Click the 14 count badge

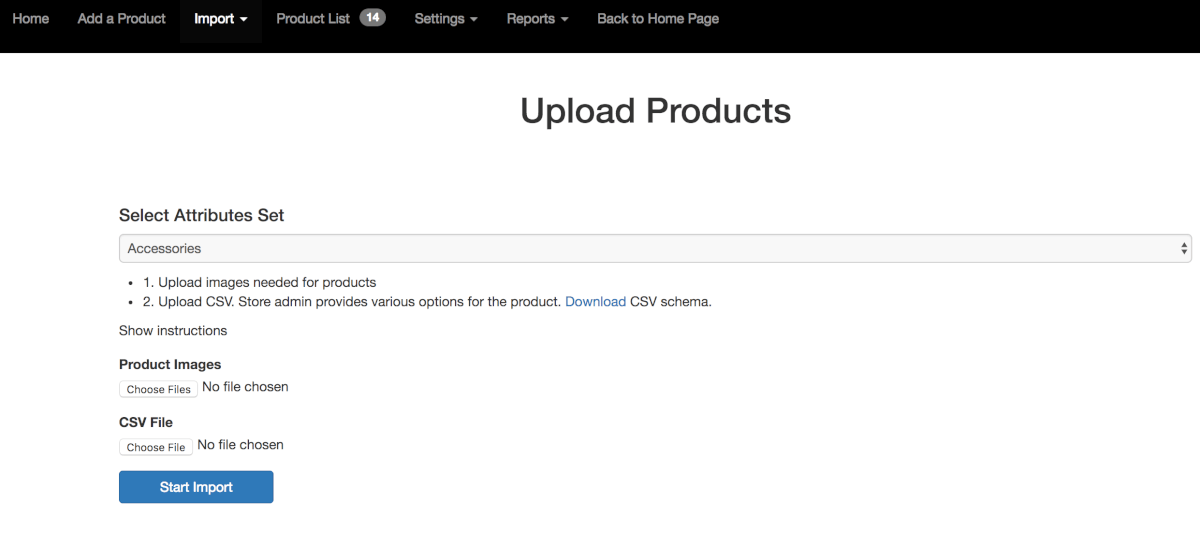click(372, 18)
